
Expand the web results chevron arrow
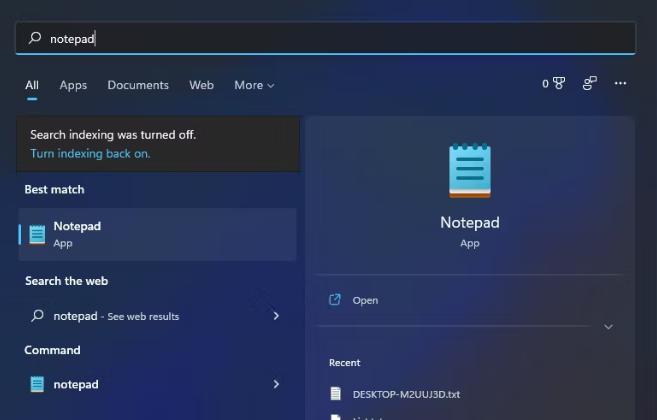tap(276, 316)
